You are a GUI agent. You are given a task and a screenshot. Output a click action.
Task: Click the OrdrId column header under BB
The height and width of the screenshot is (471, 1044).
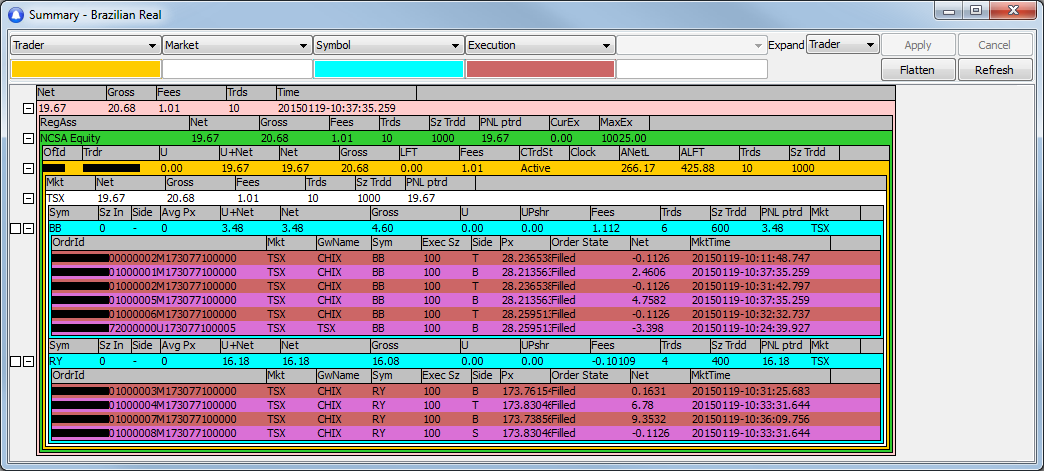(157, 243)
